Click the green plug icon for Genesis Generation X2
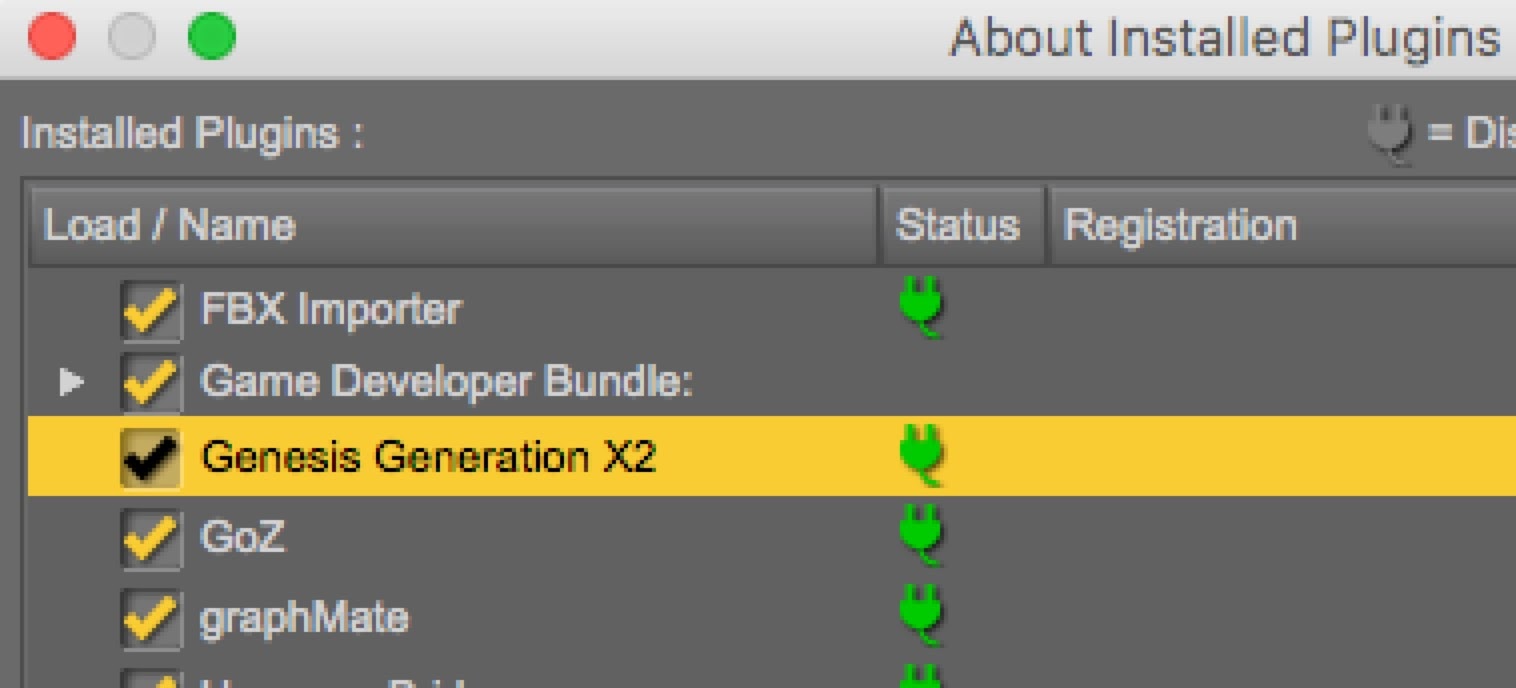 pyautogui.click(x=922, y=456)
